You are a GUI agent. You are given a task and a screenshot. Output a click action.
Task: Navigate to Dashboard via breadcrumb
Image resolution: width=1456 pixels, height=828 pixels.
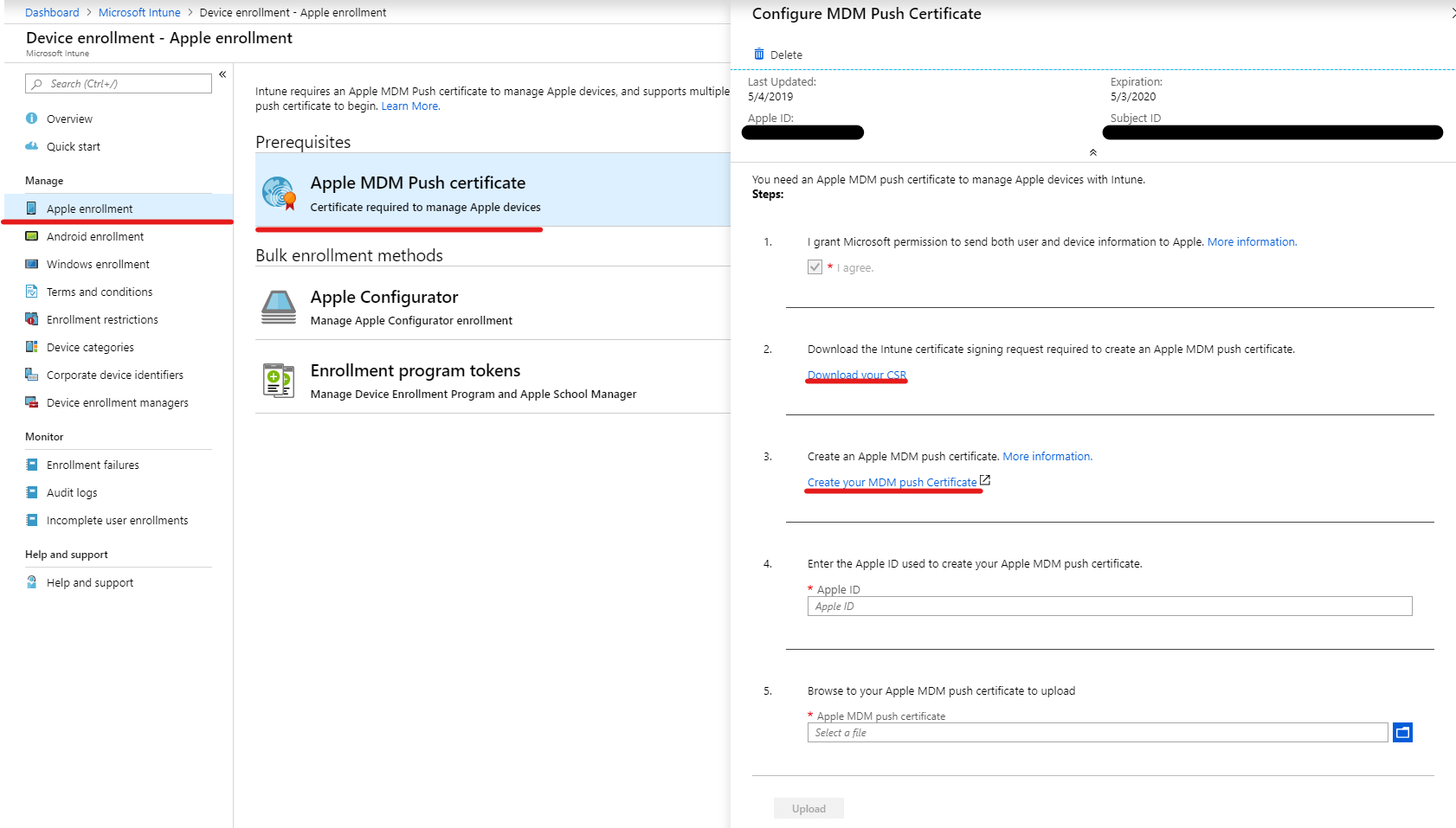tap(51, 12)
